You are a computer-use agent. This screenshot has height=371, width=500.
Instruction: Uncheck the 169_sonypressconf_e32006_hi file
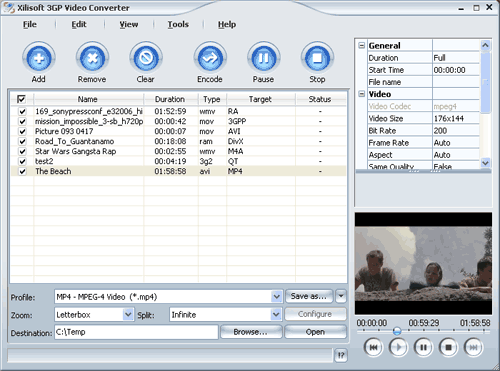click(x=22, y=111)
